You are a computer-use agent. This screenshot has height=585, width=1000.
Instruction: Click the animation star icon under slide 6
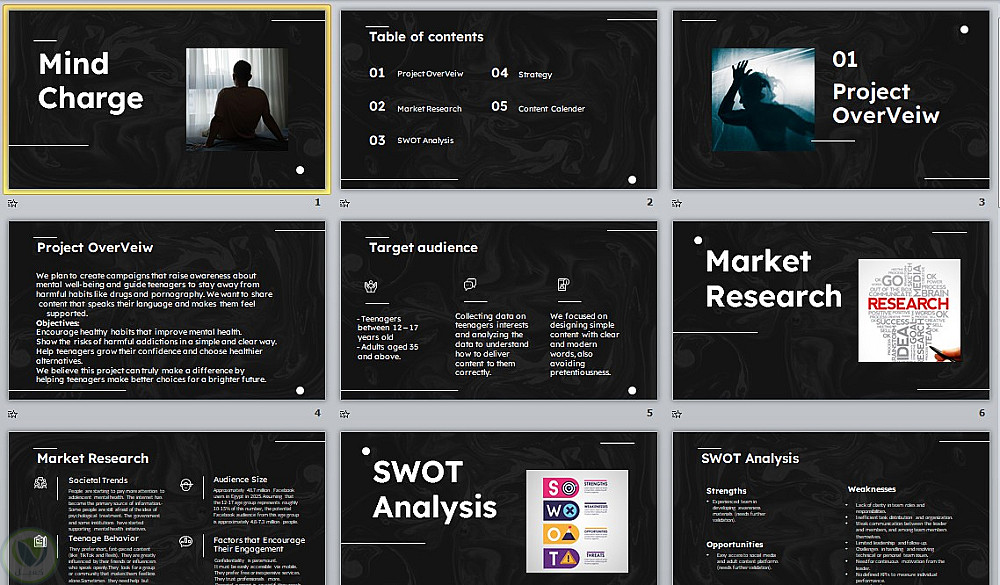pos(677,414)
